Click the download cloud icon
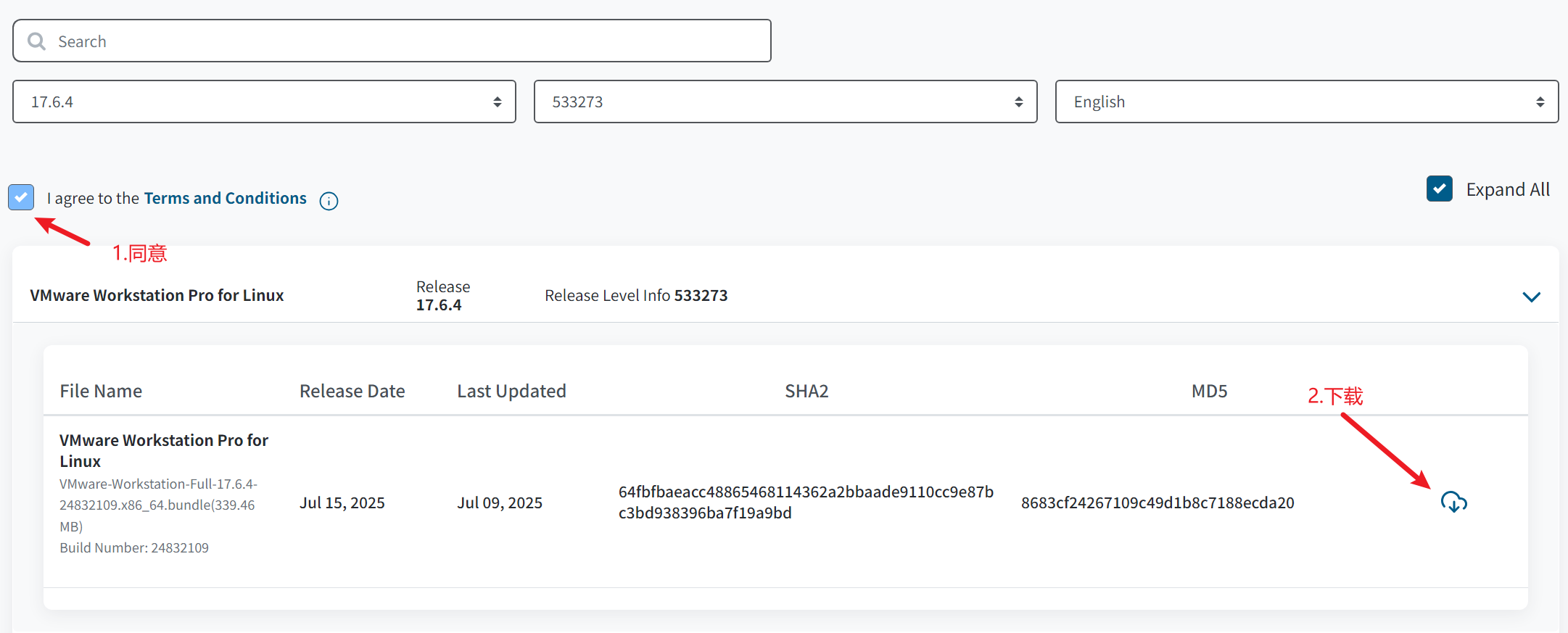This screenshot has height=633, width=1568. click(x=1453, y=502)
